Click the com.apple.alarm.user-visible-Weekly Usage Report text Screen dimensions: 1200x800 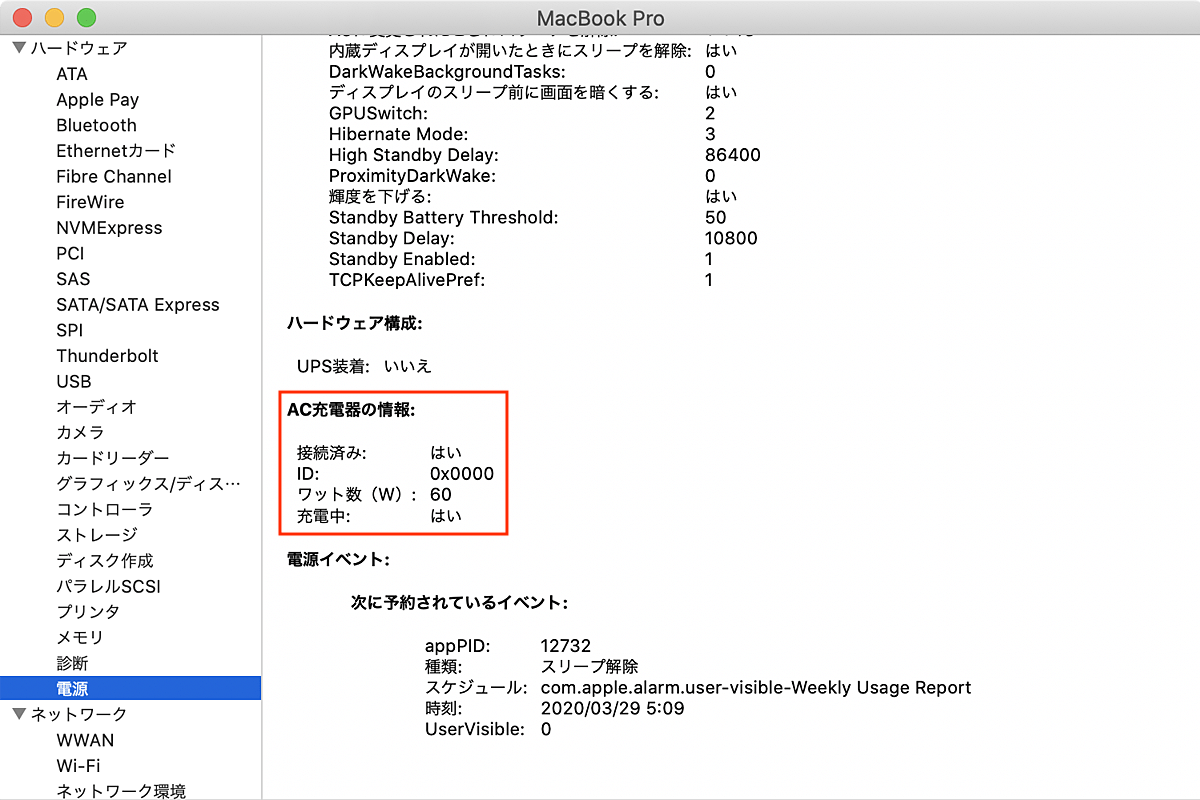pos(756,688)
